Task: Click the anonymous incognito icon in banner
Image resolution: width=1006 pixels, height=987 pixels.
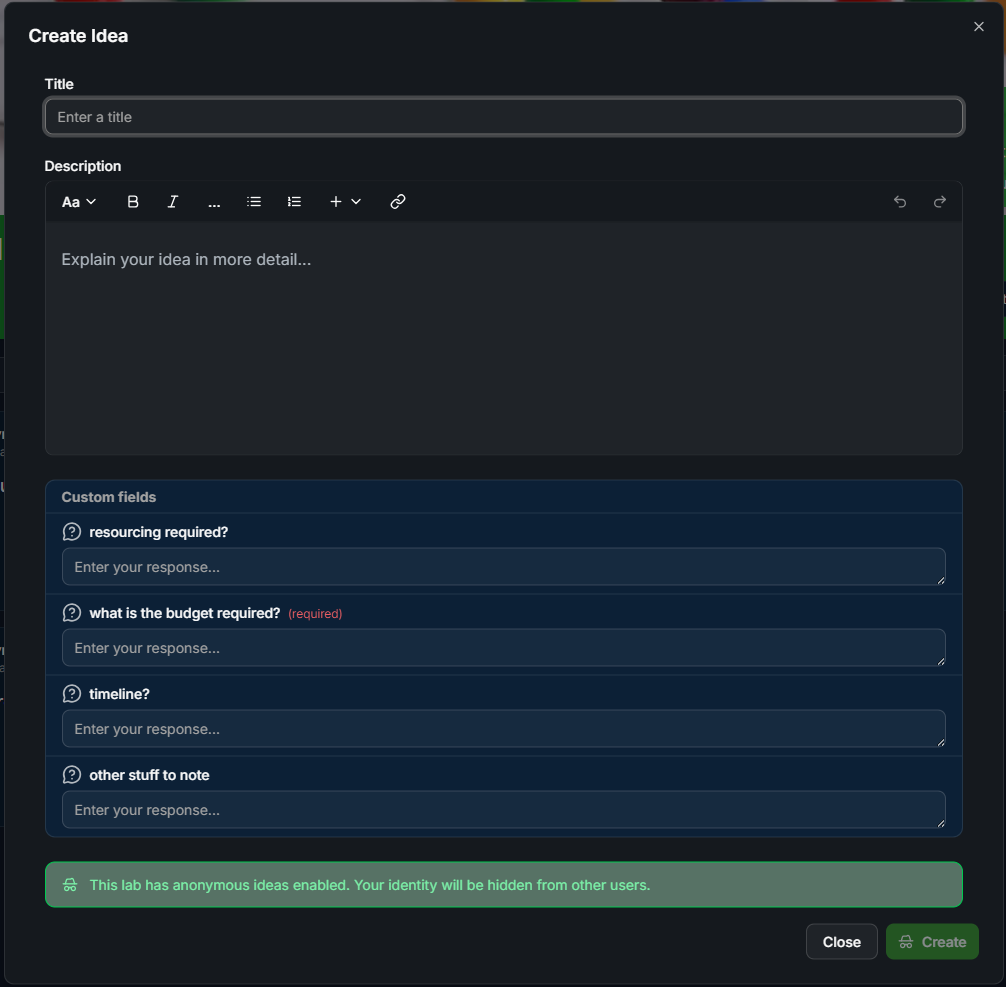Action: click(70, 885)
